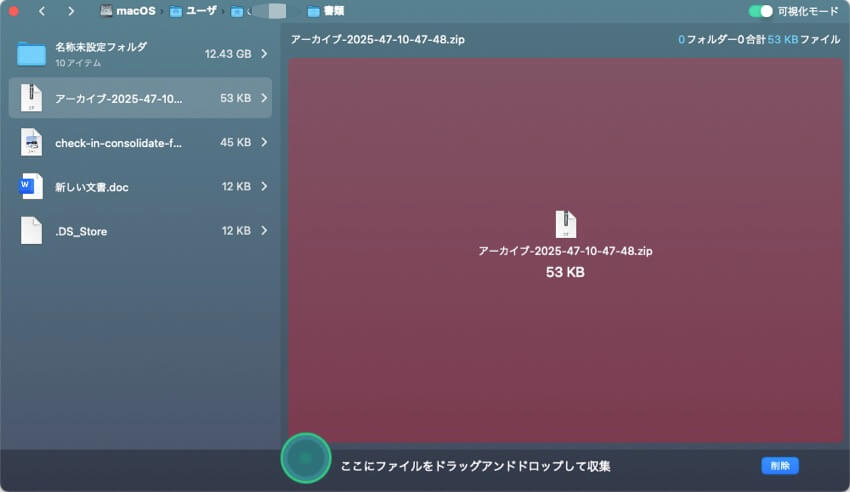This screenshot has width=850, height=492.
Task: Select the .DS_Store file icon
Action: (31, 231)
